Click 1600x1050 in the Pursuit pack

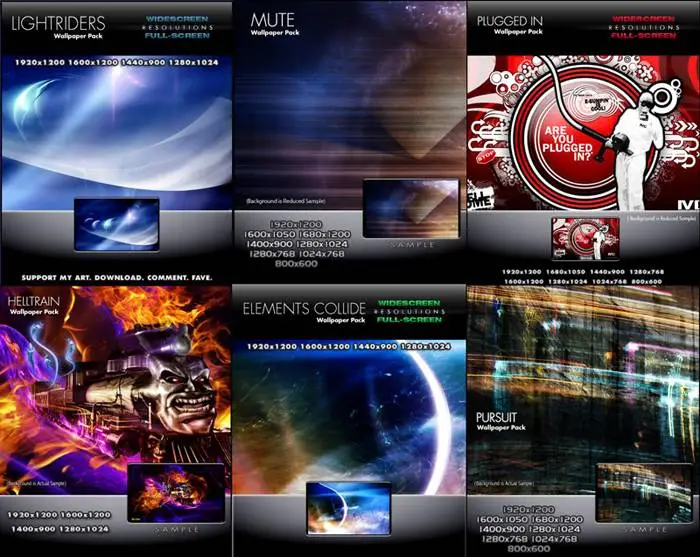[501, 520]
